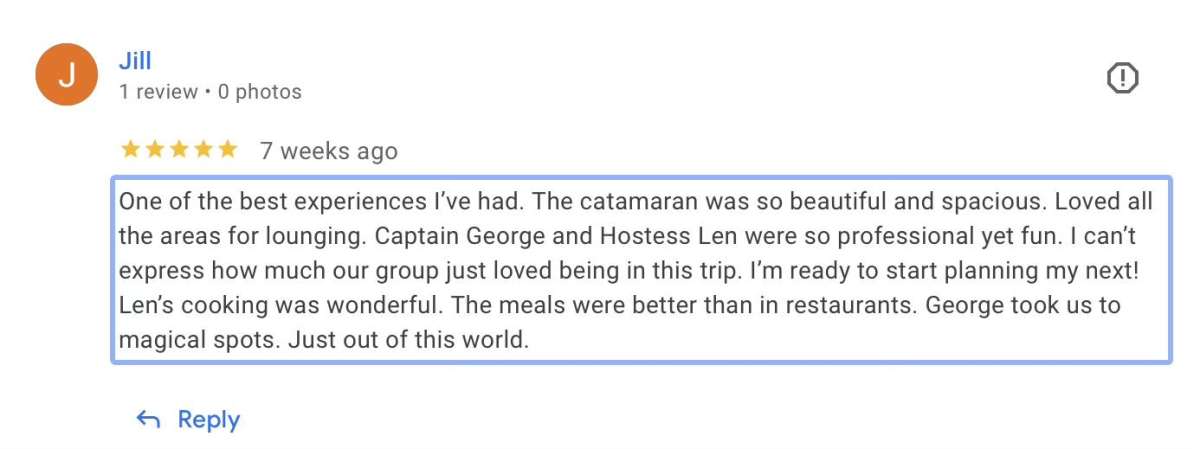
Task: Click the second yellow rating star
Action: tap(154, 150)
